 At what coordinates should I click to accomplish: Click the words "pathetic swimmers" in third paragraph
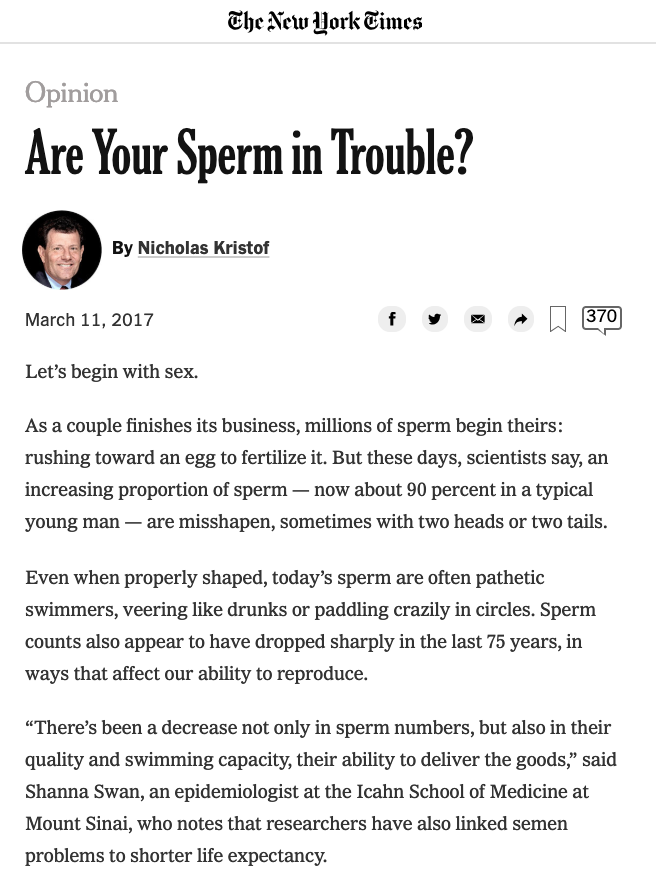(284, 593)
